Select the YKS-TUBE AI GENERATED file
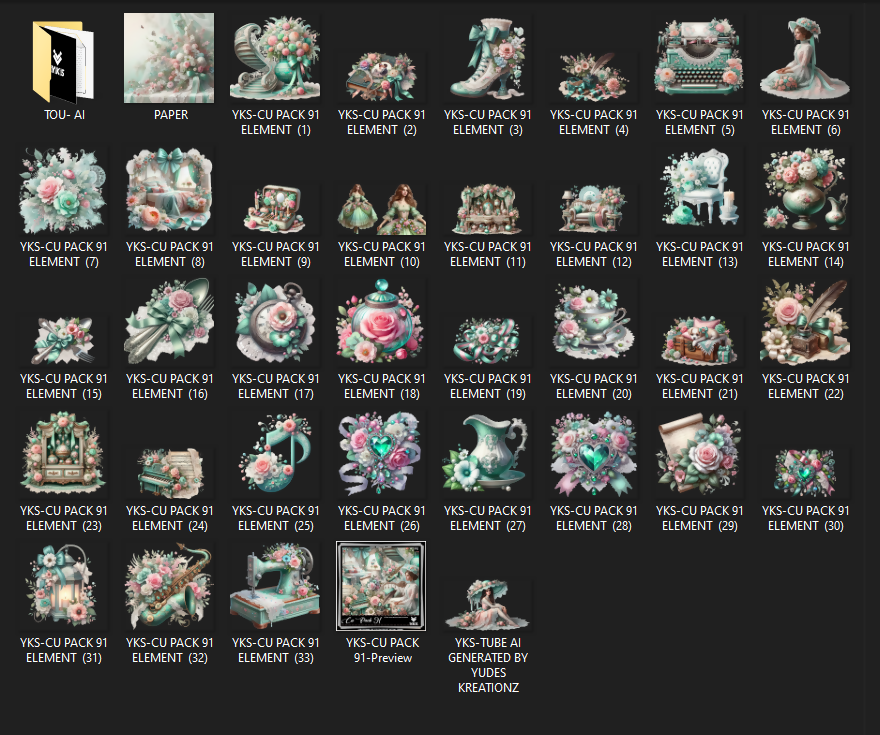Screen dimensions: 880x735 tap(487, 604)
